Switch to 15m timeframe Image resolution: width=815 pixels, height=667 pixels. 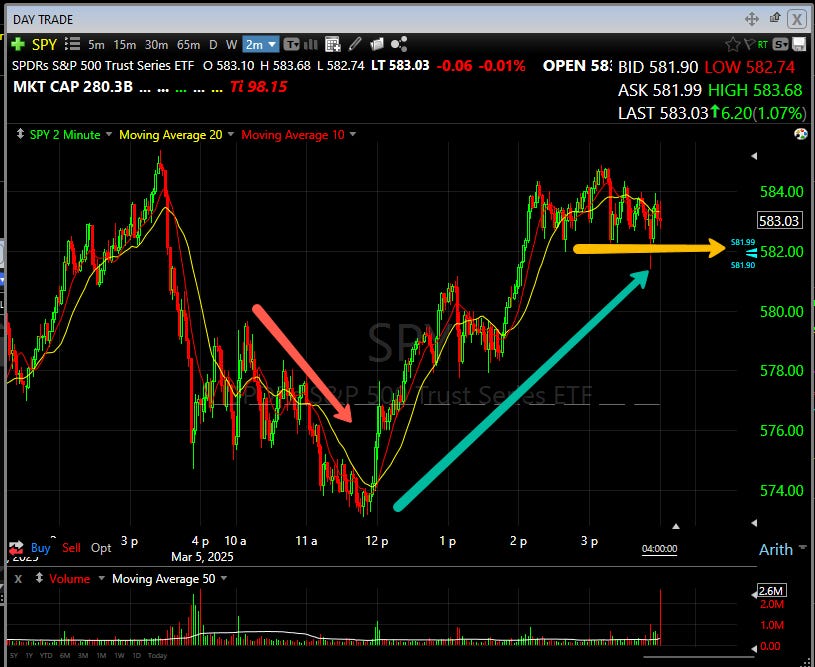point(125,45)
